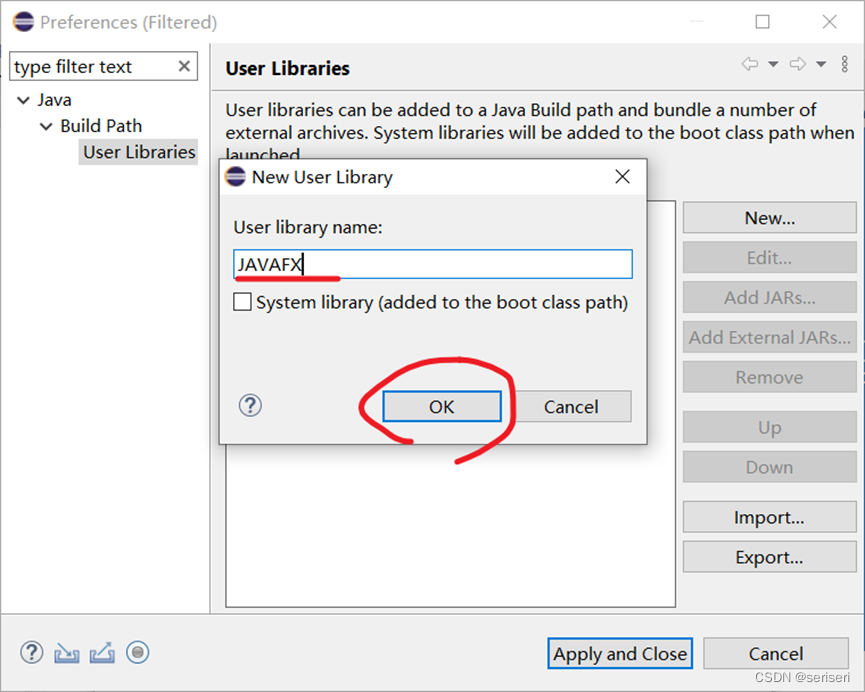Open the view menu three-dot icon
865x692 pixels.
(845, 64)
